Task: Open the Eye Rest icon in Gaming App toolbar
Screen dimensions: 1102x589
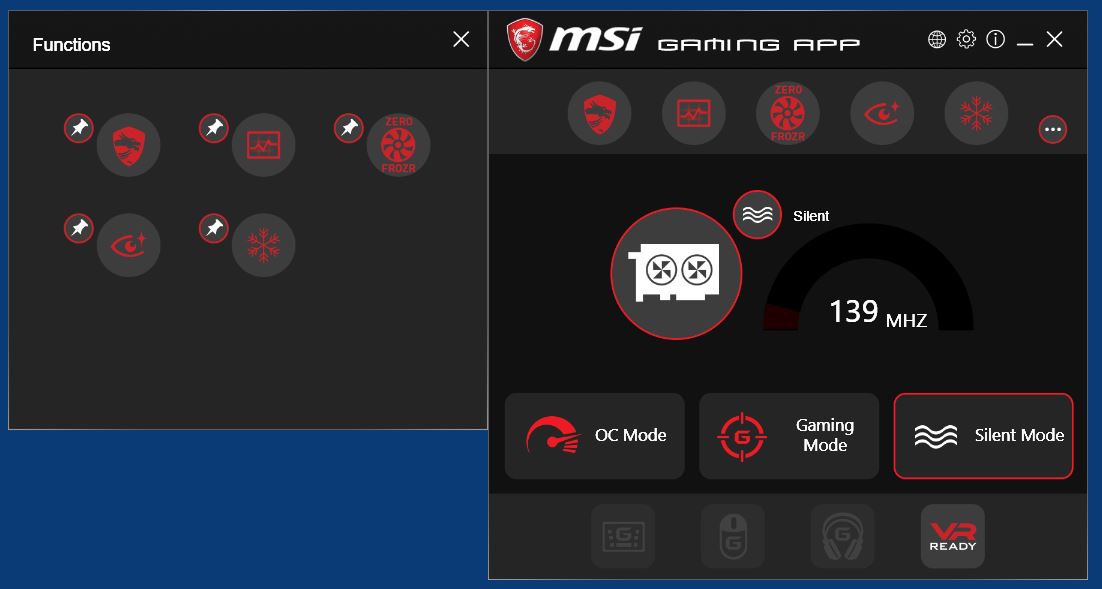Action: coord(882,113)
